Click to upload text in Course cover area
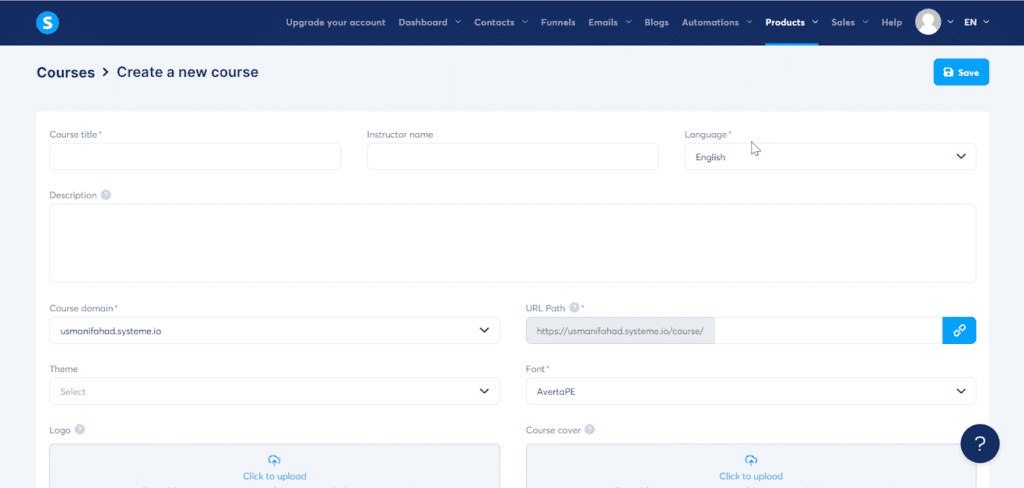This screenshot has height=488, width=1024. (x=751, y=476)
